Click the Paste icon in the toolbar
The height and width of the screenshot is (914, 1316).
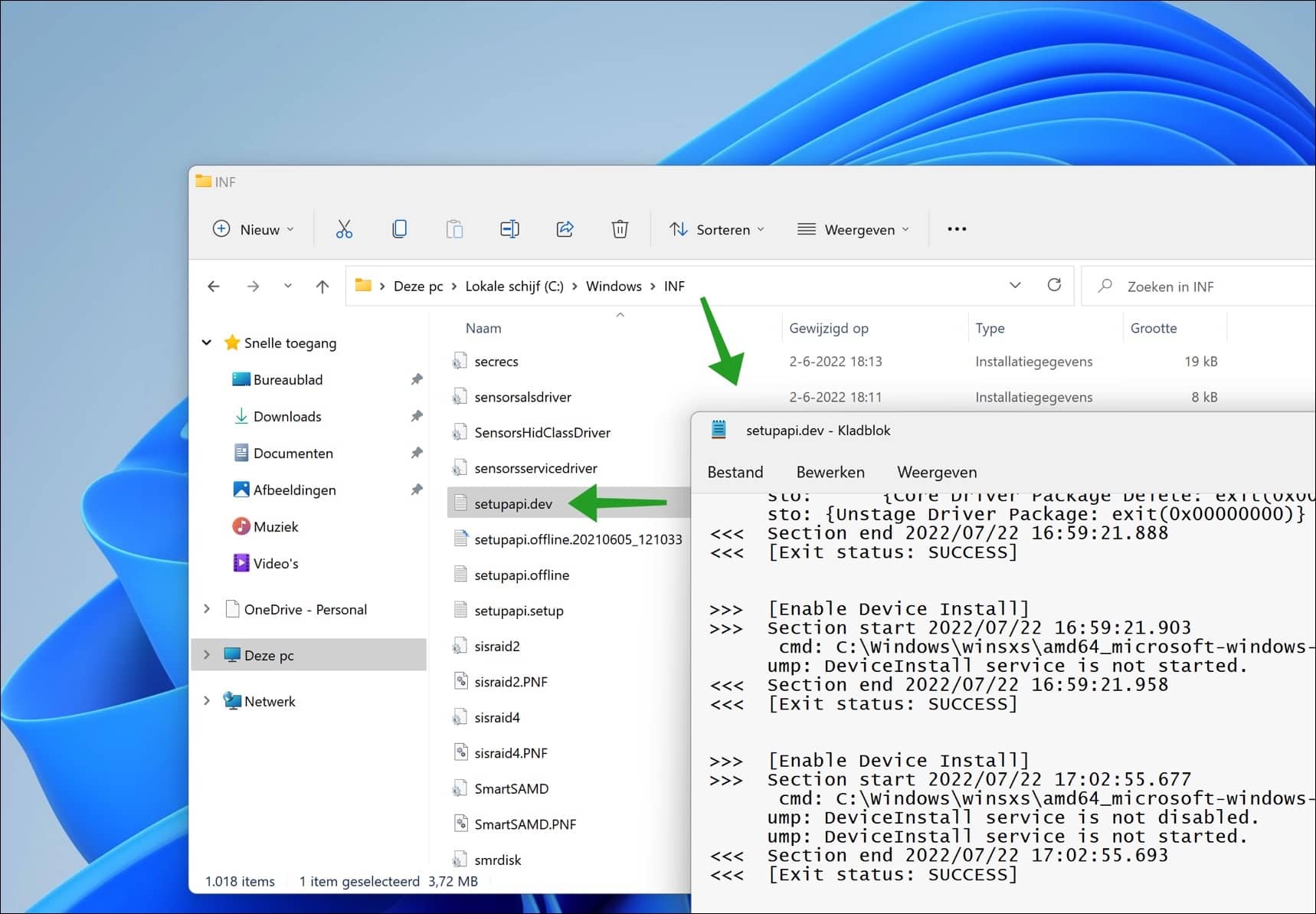(x=454, y=228)
